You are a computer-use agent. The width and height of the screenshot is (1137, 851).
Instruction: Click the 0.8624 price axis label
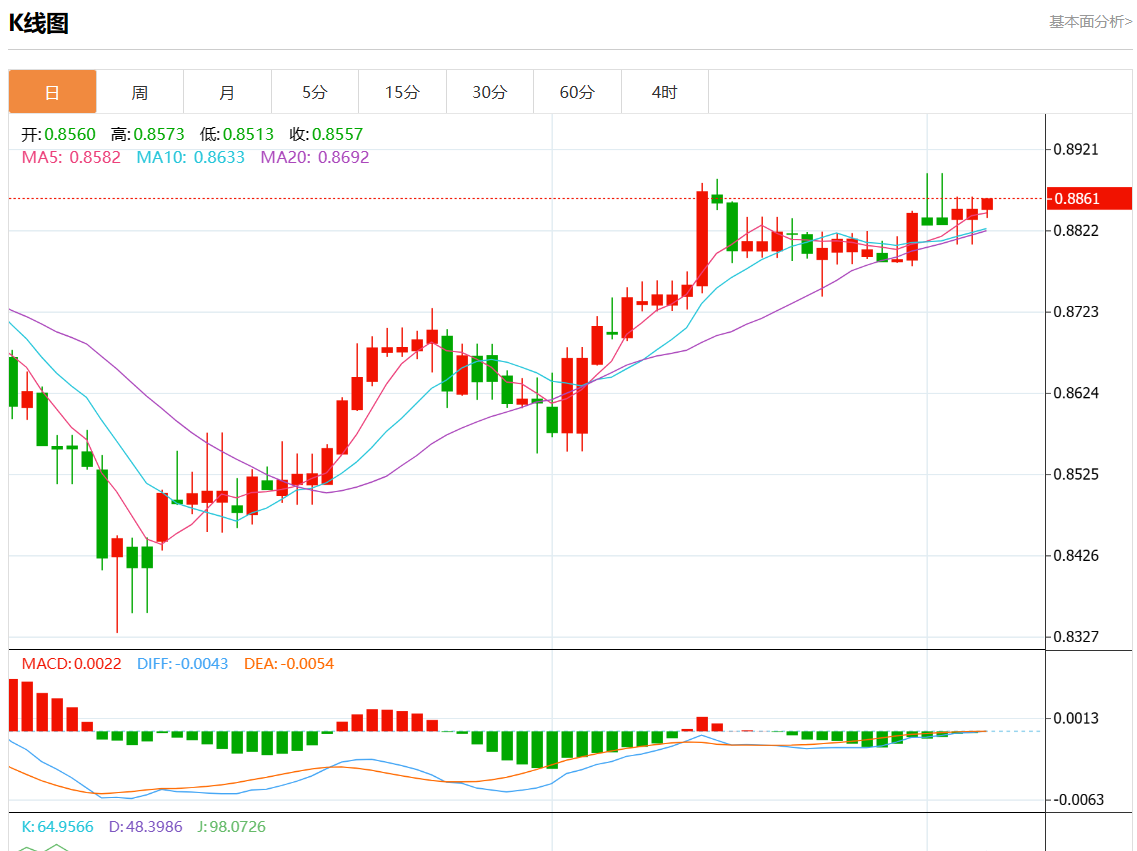click(1076, 393)
